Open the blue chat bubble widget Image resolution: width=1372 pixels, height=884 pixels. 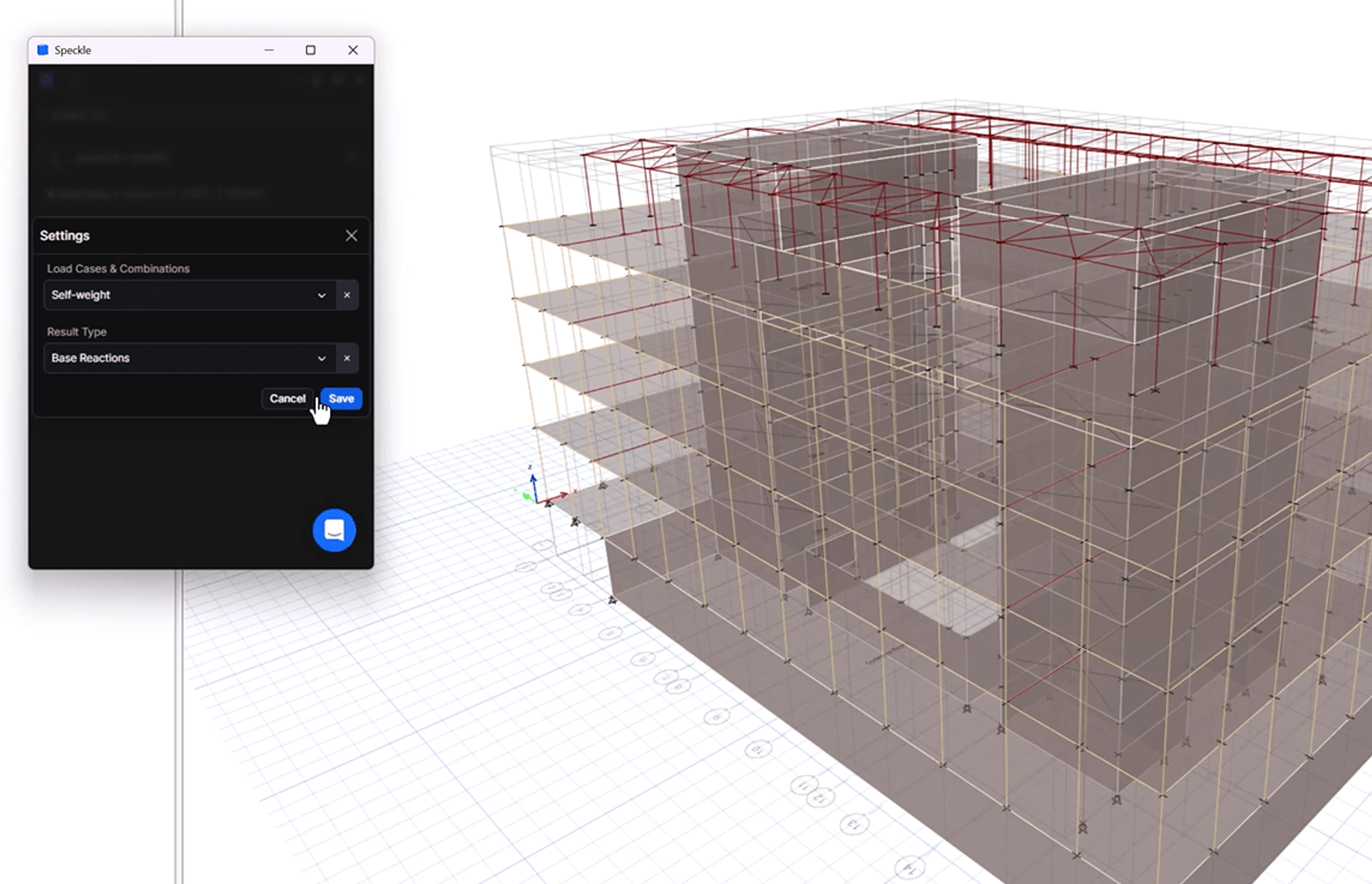334,530
